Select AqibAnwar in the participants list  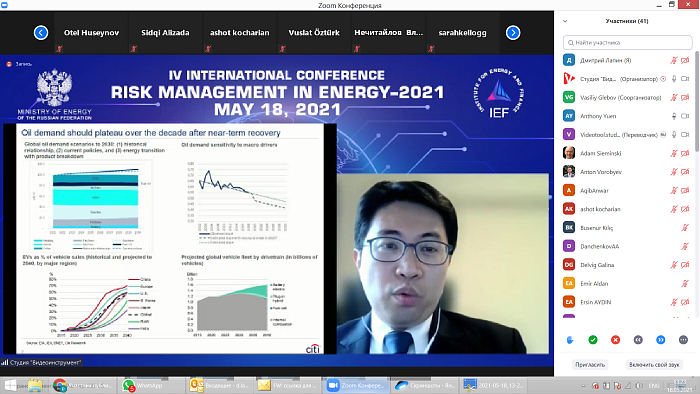coord(594,191)
